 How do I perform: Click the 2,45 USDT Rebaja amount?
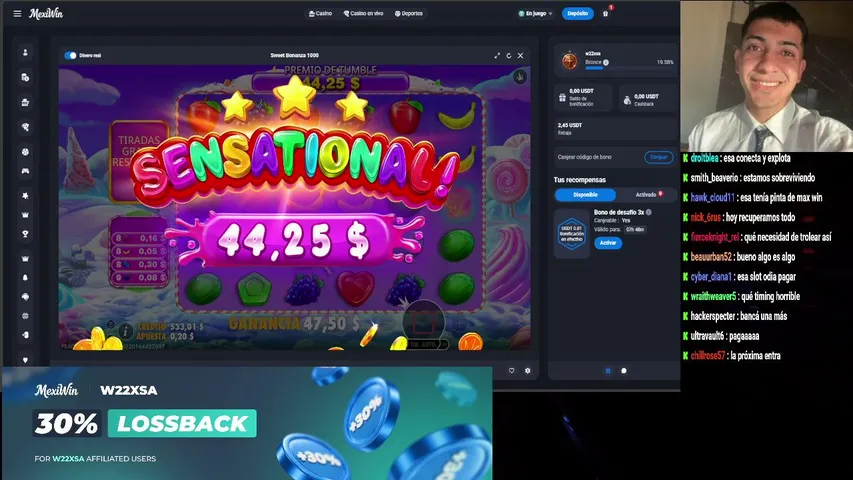coord(570,125)
